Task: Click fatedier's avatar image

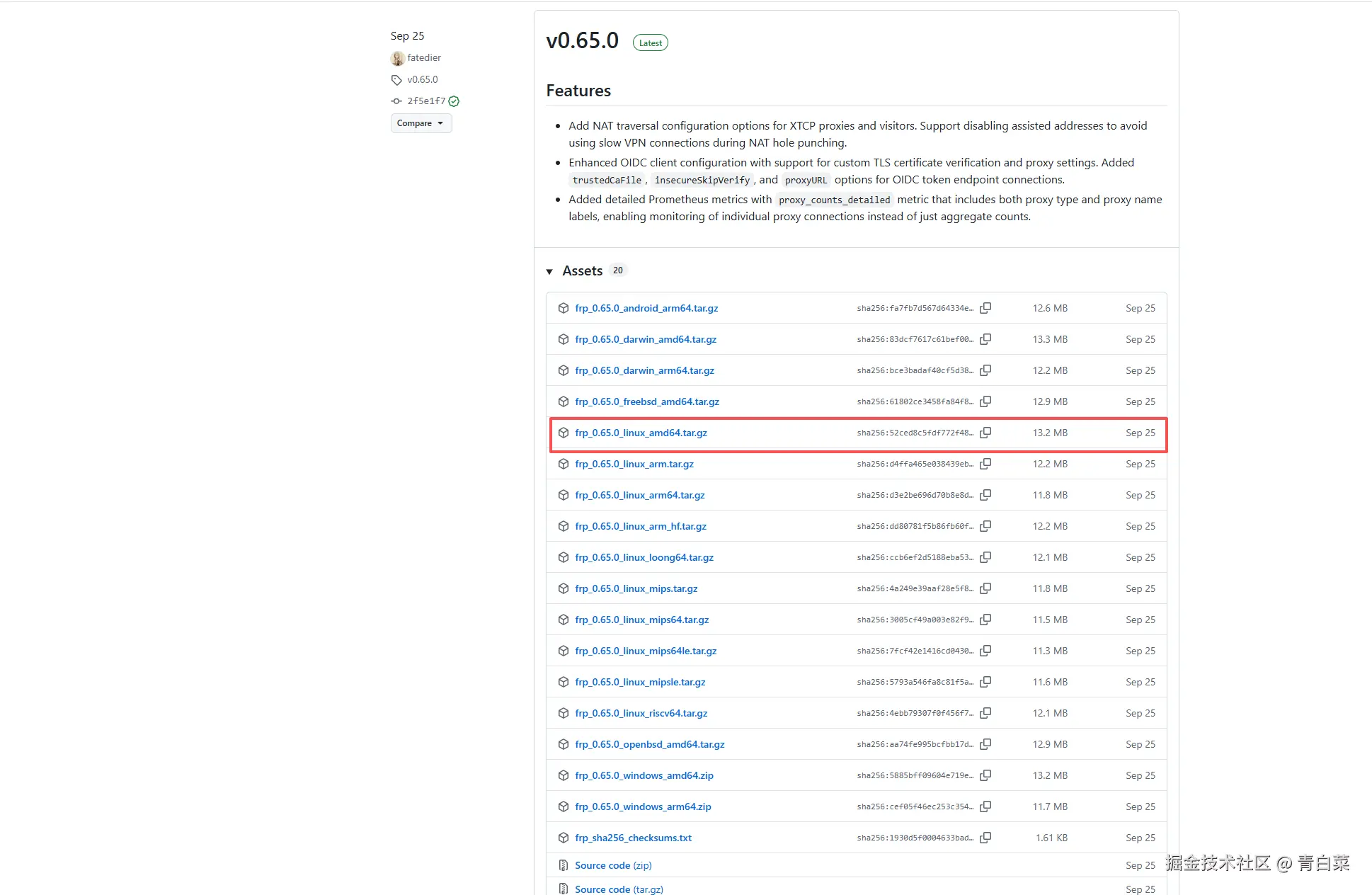Action: (398, 58)
